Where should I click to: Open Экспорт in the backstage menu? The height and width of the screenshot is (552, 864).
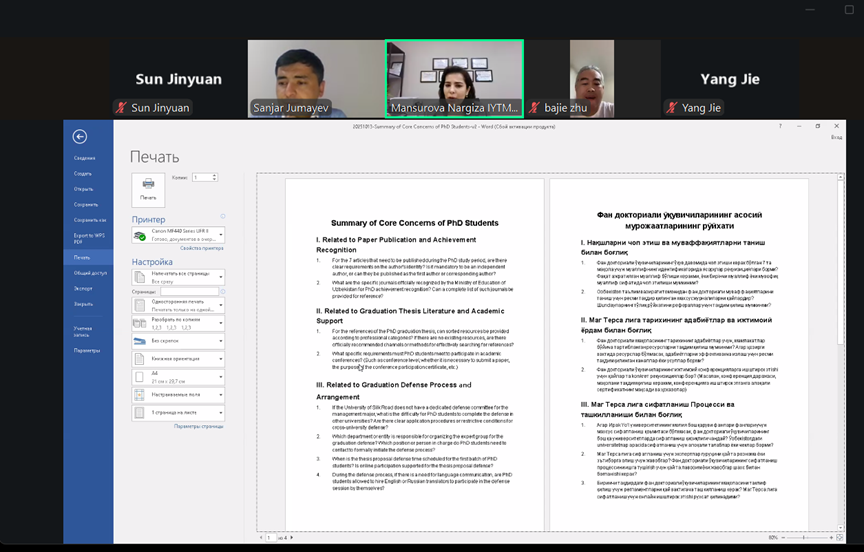click(x=82, y=288)
